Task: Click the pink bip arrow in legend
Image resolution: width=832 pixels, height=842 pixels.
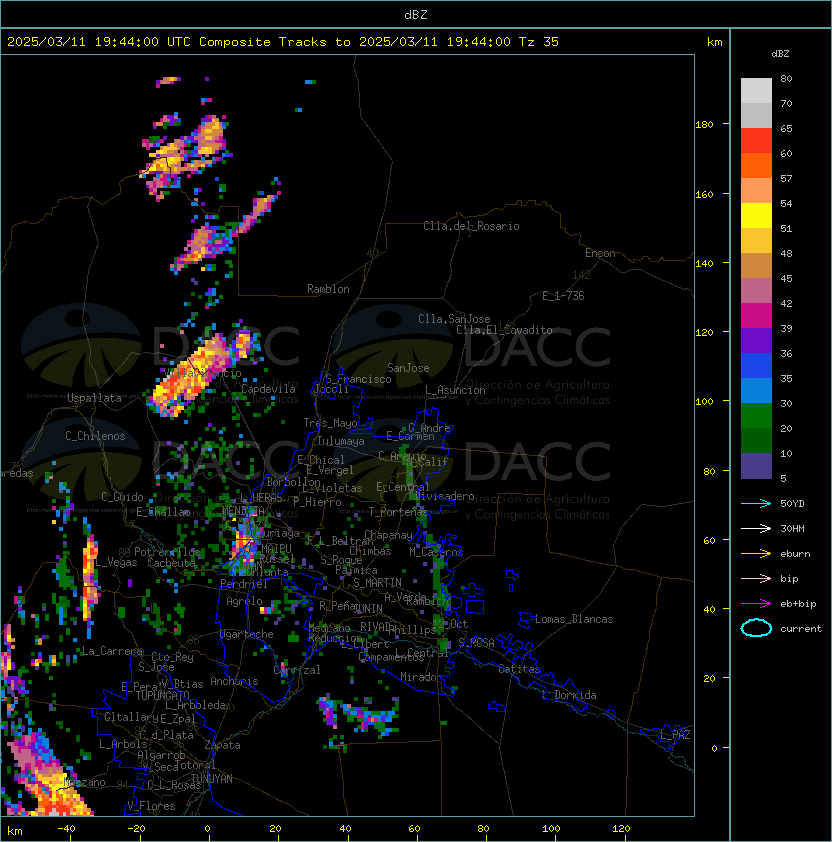Action: tap(756, 579)
